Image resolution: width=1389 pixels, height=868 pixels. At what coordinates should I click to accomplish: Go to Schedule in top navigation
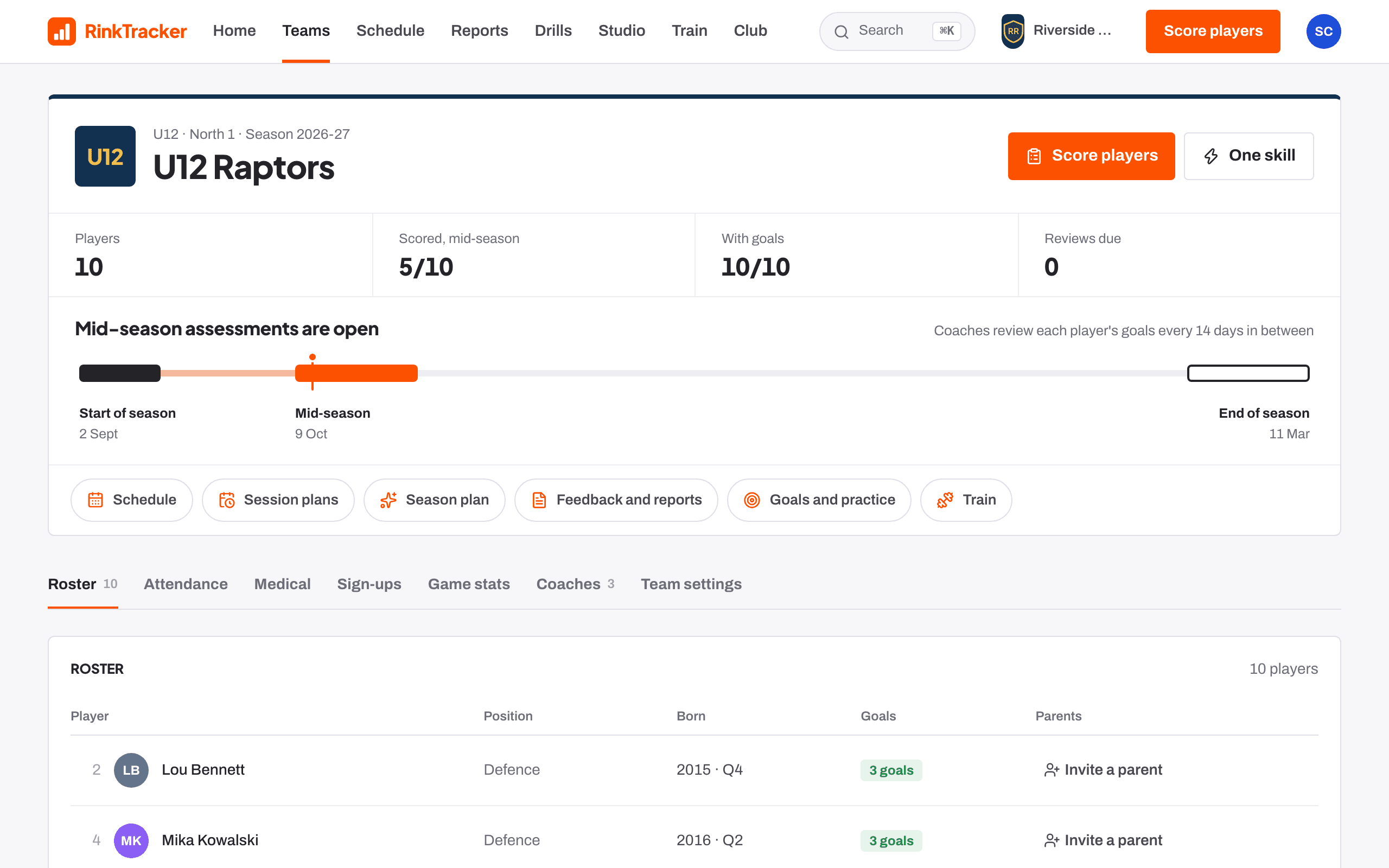tap(390, 31)
